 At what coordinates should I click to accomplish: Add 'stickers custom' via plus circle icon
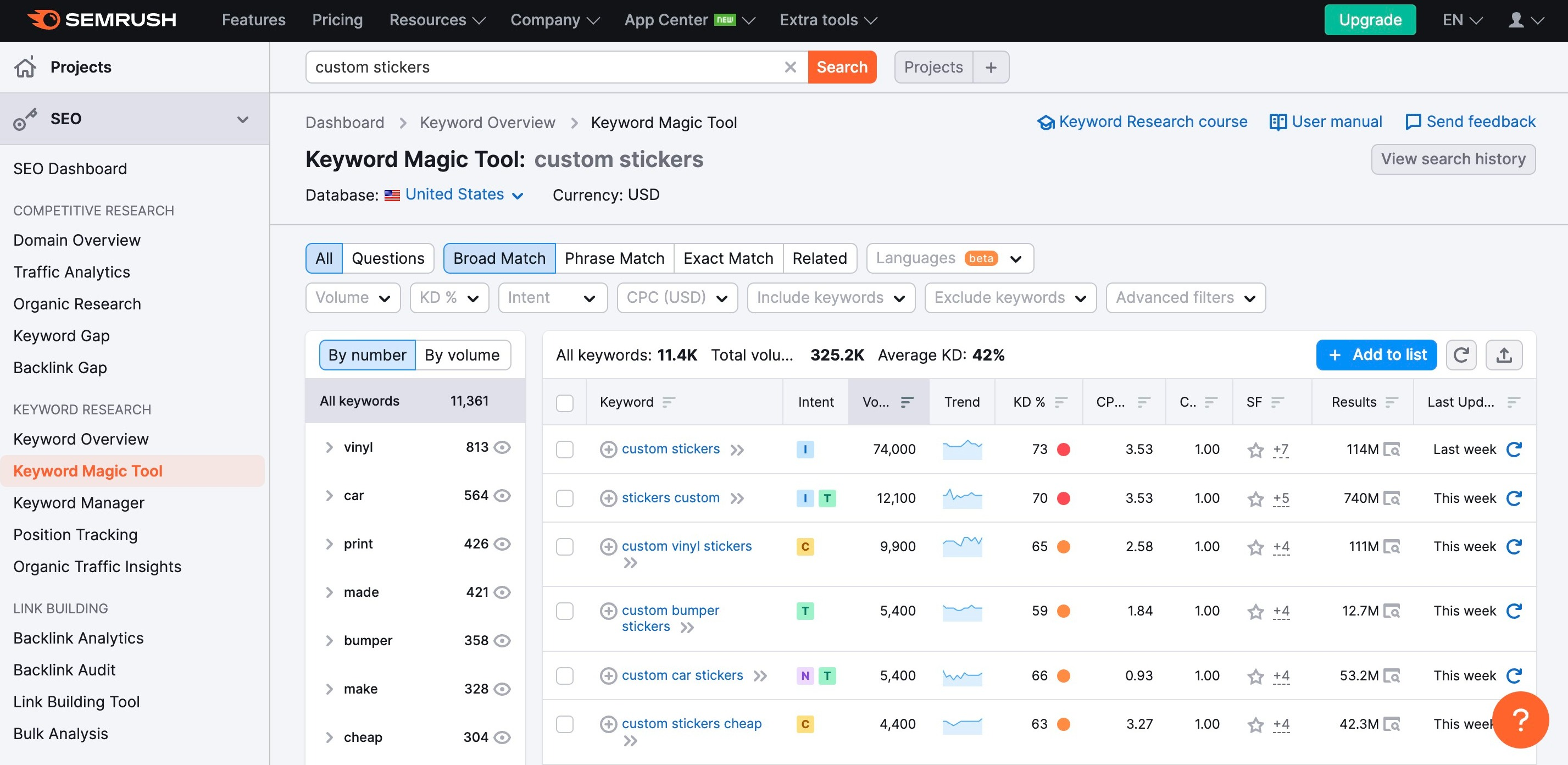click(608, 498)
